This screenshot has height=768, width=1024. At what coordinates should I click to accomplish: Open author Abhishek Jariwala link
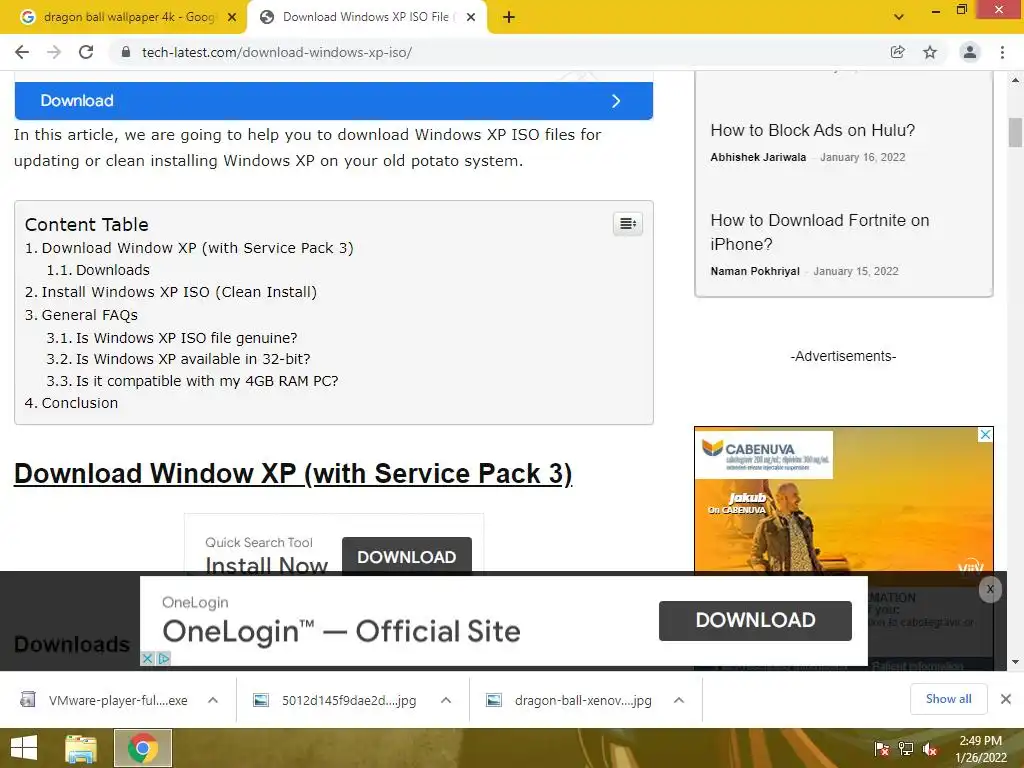[x=758, y=157]
